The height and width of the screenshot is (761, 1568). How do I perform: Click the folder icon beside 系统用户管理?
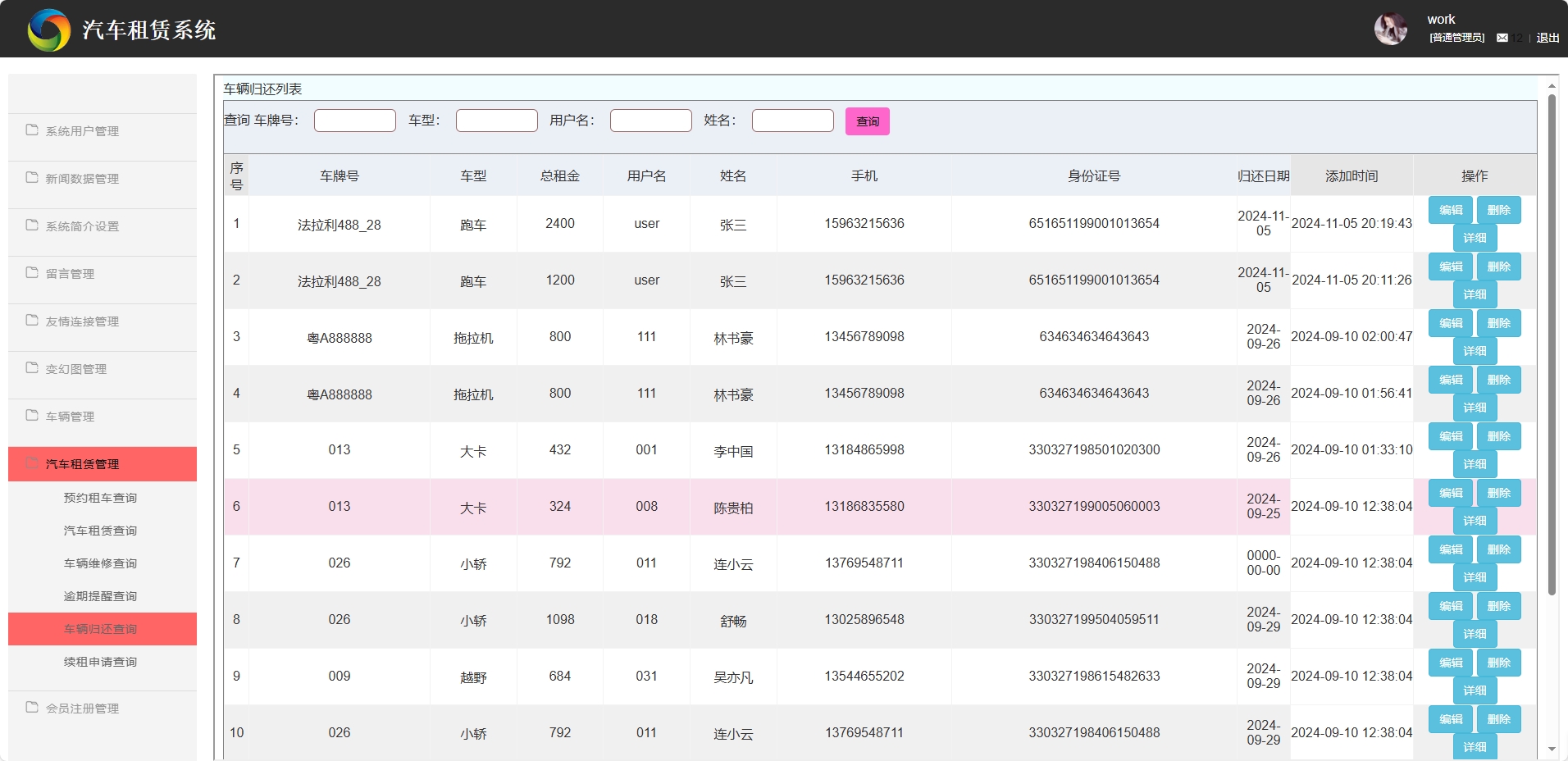(x=30, y=130)
